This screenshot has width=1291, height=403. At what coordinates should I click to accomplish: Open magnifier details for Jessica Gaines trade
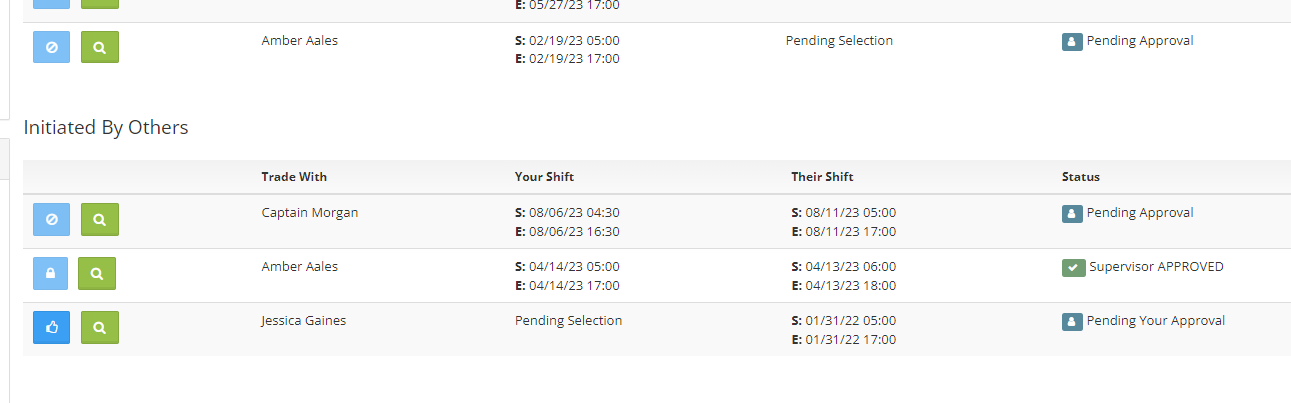99,327
